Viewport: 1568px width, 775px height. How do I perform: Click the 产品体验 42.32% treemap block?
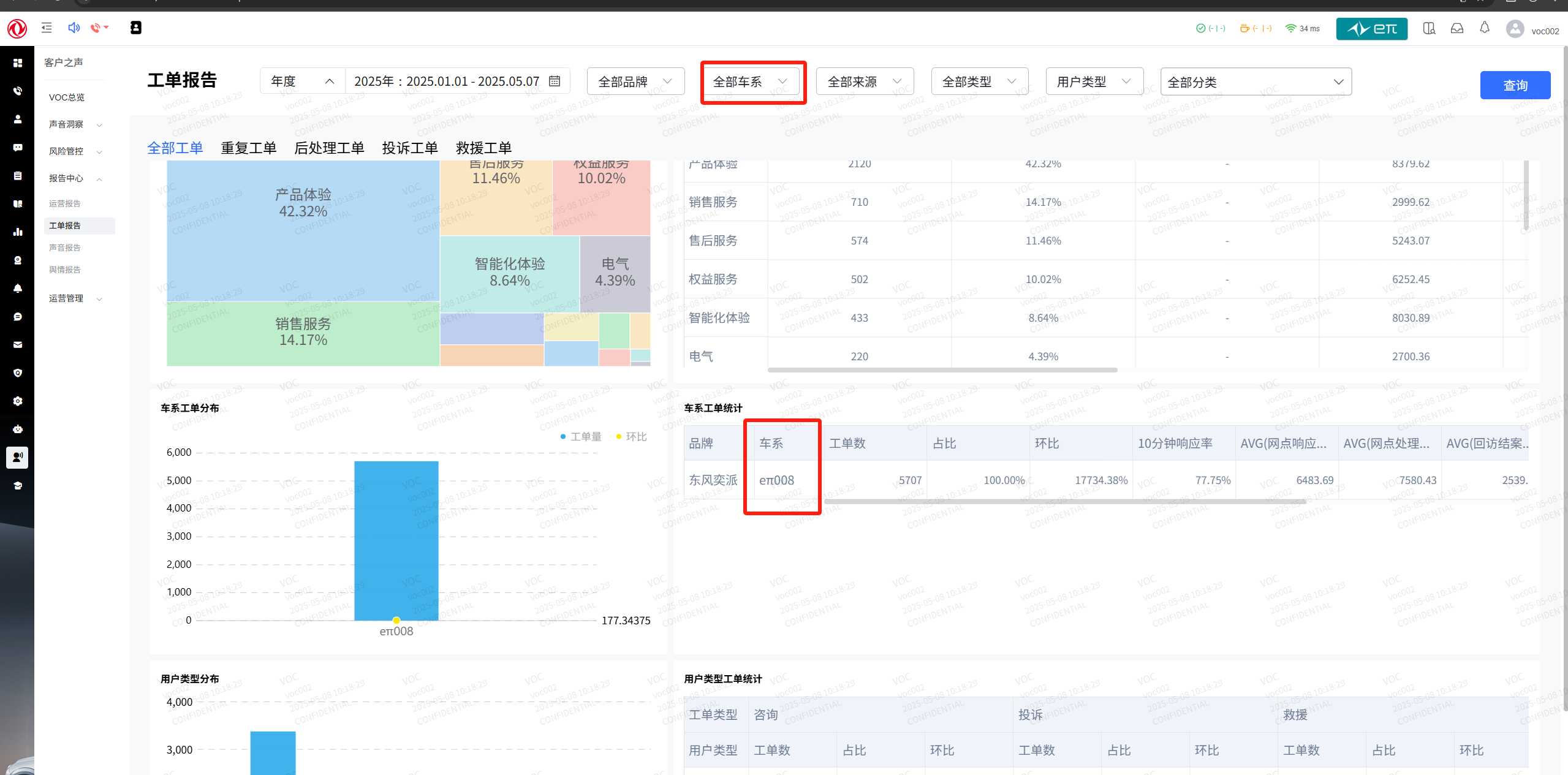click(x=303, y=231)
